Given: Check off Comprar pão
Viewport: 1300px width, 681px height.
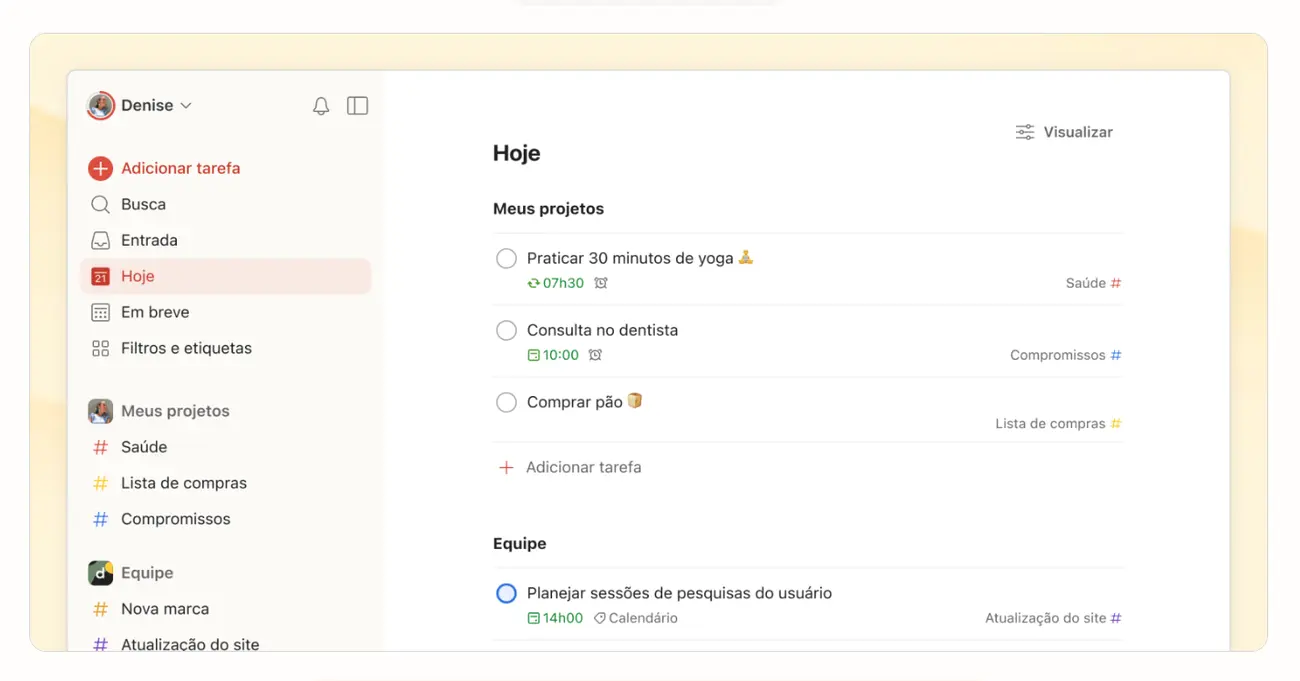Looking at the screenshot, I should click(506, 402).
